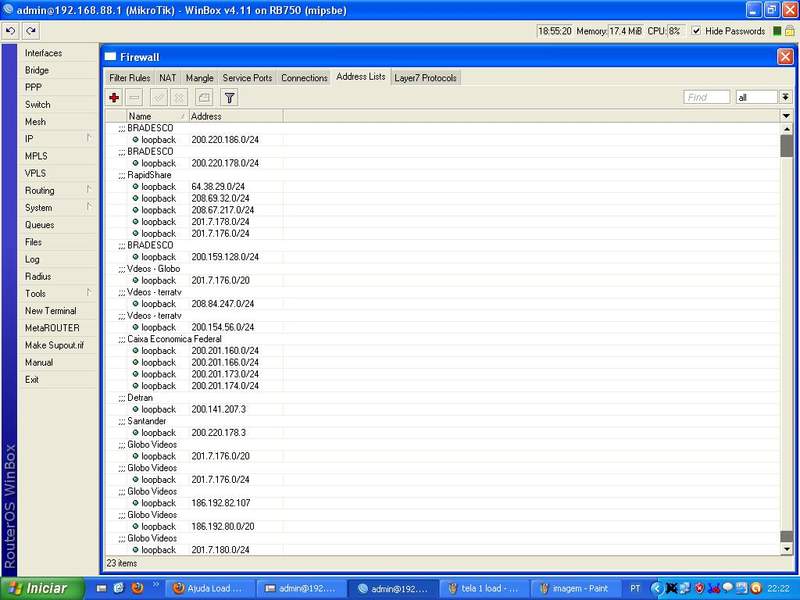Open the column selector dropdown arrow
Image resolution: width=800 pixels, height=600 pixels.
pyautogui.click(x=786, y=116)
